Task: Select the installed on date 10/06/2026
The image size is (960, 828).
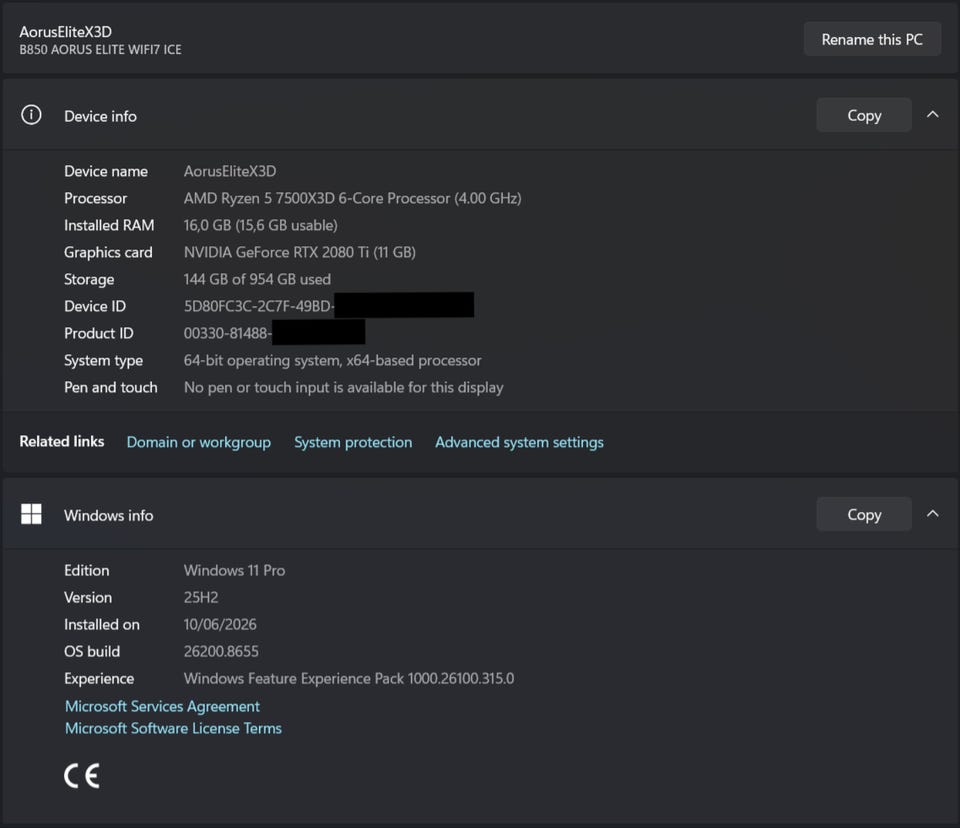Action: click(220, 624)
